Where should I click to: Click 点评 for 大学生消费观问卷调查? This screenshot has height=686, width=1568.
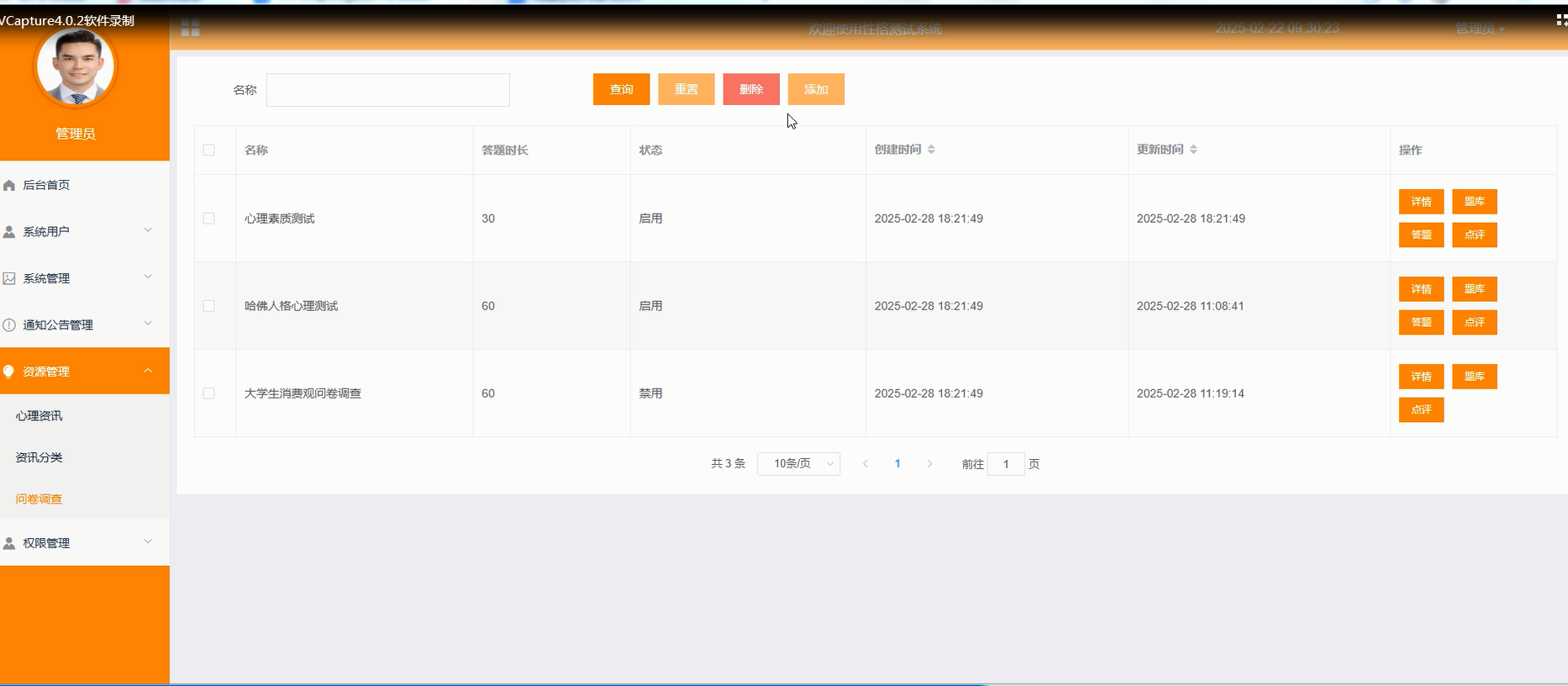pos(1421,409)
